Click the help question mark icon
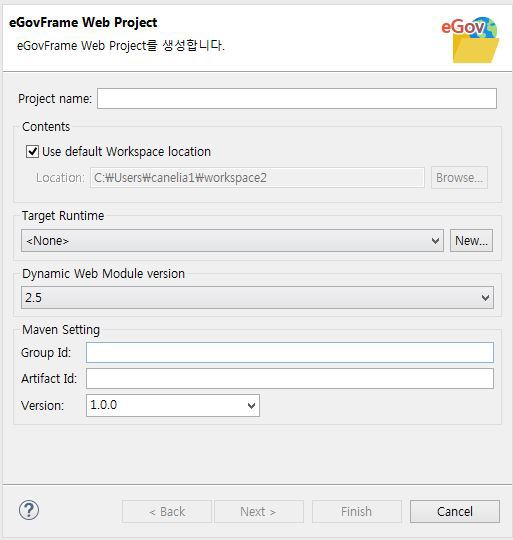This screenshot has width=513, height=540. (x=29, y=510)
